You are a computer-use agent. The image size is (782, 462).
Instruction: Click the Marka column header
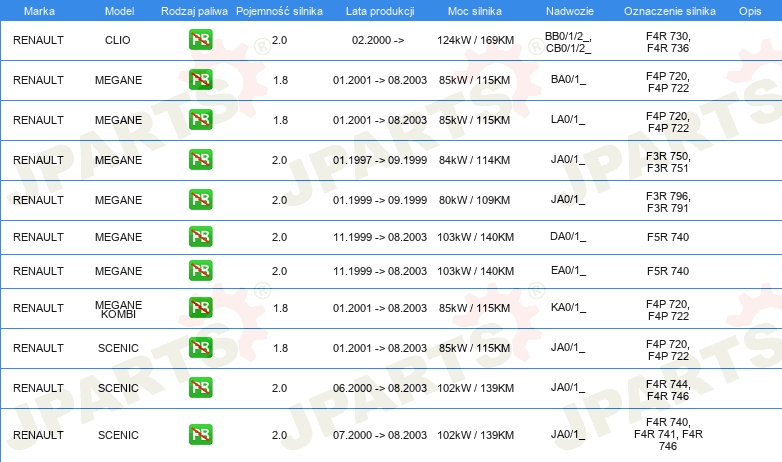39,11
